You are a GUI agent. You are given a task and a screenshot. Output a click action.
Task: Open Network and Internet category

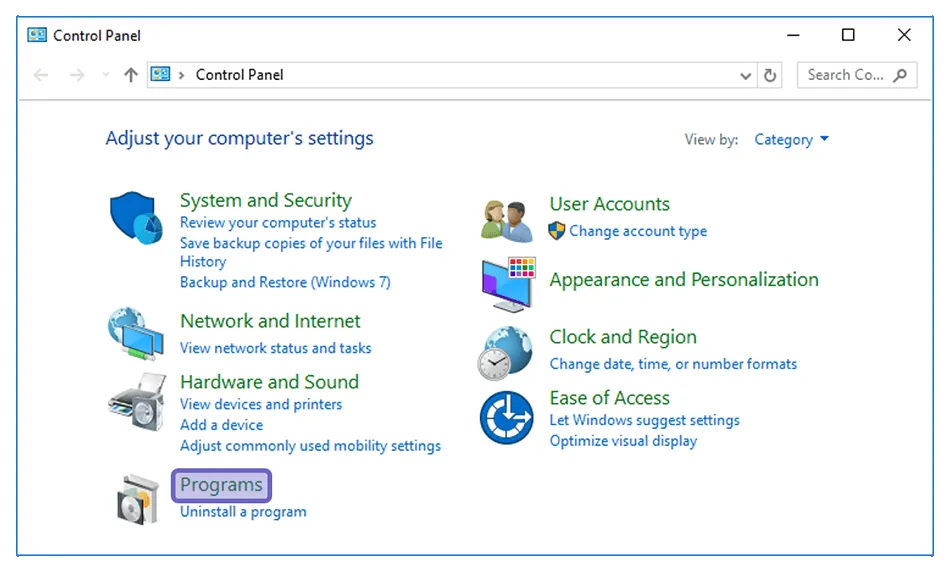tap(270, 321)
